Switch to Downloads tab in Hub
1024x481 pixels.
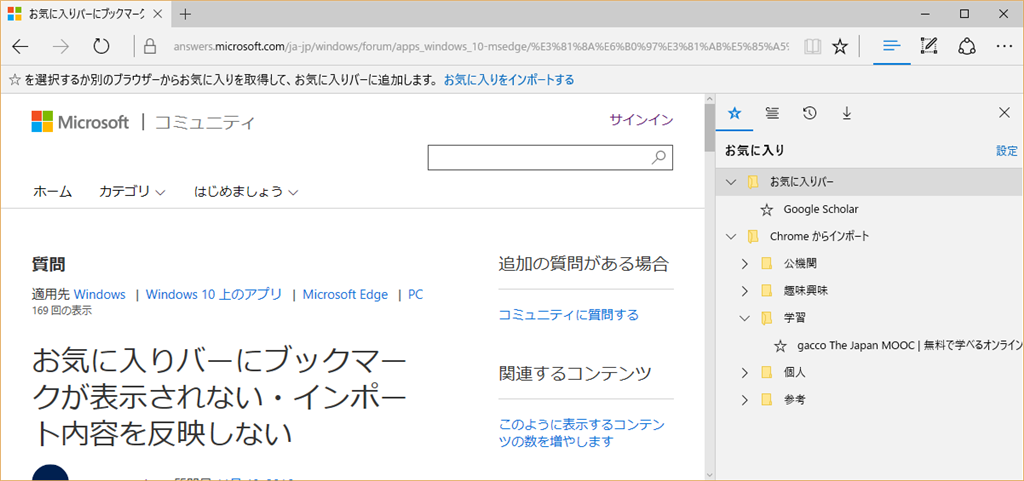point(847,114)
